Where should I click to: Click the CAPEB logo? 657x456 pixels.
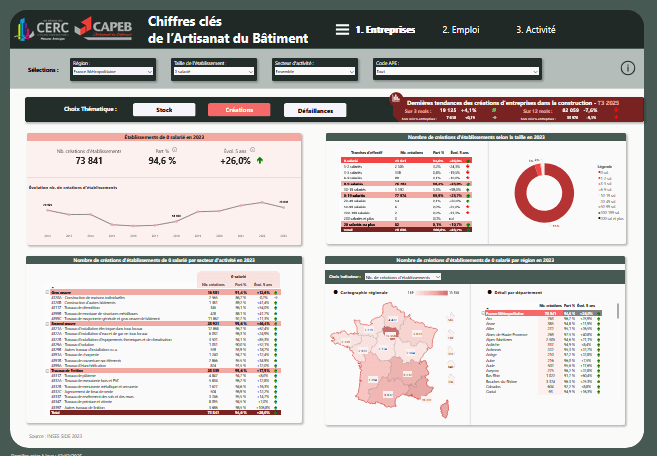point(104,28)
